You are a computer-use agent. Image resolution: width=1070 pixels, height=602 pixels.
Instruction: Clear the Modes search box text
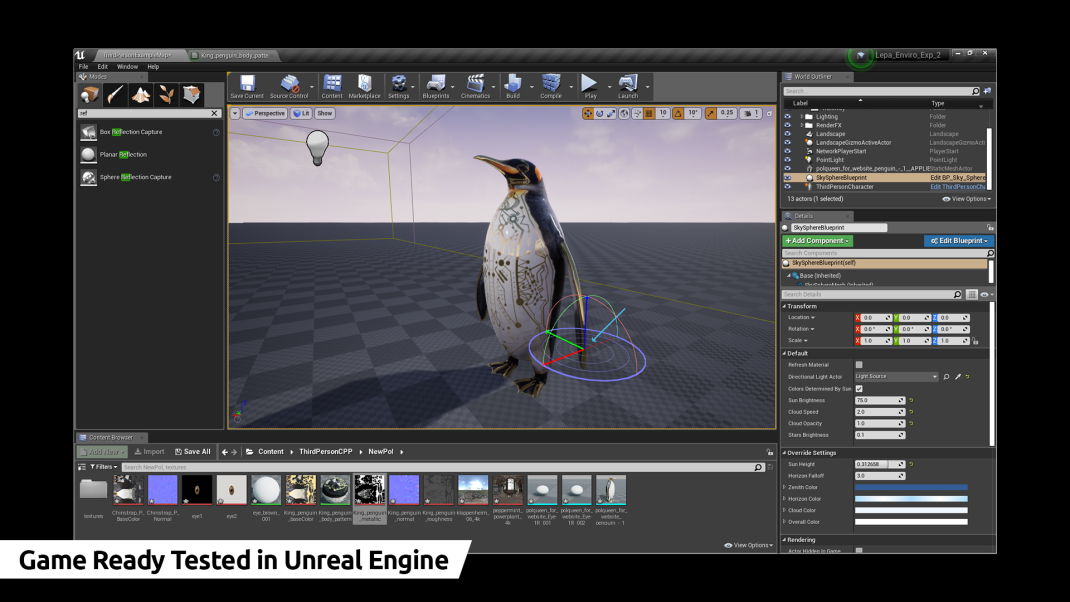214,113
